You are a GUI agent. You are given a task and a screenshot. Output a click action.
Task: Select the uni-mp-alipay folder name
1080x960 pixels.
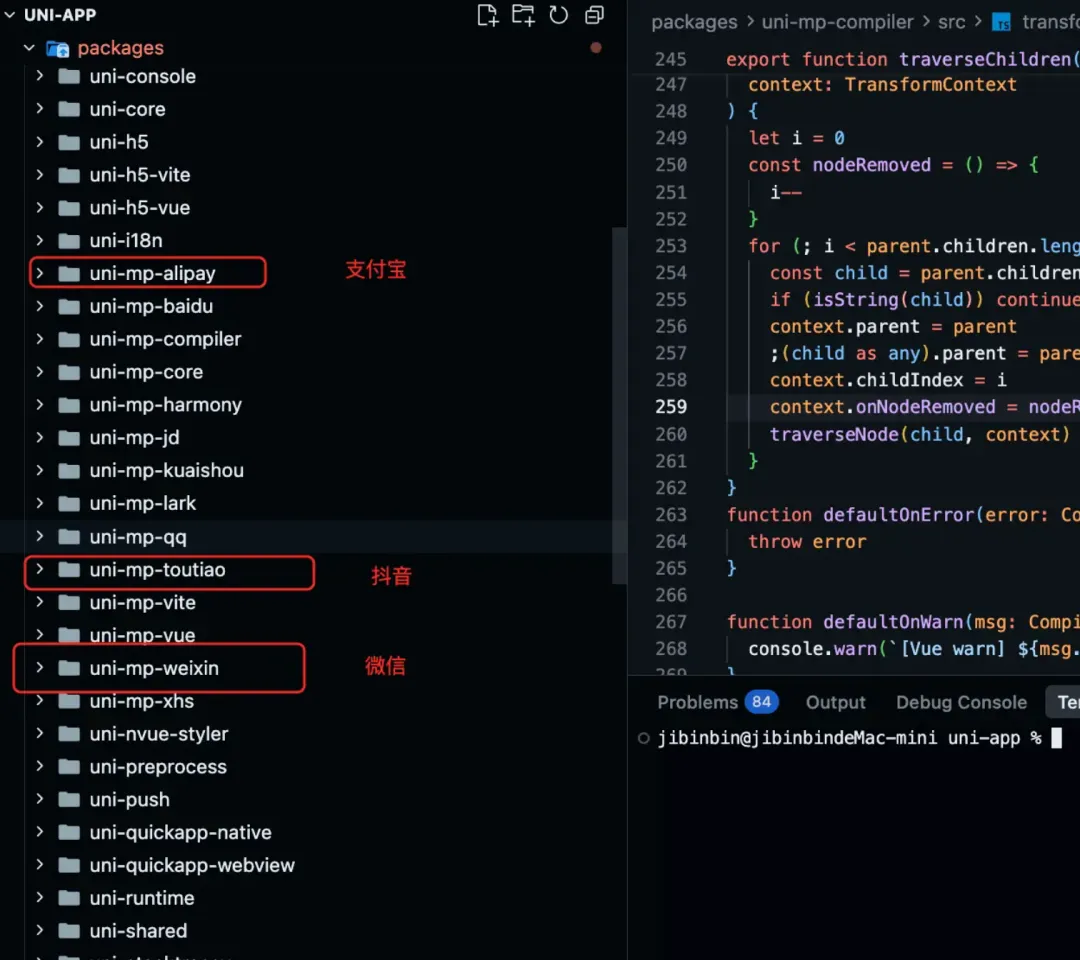pos(152,273)
